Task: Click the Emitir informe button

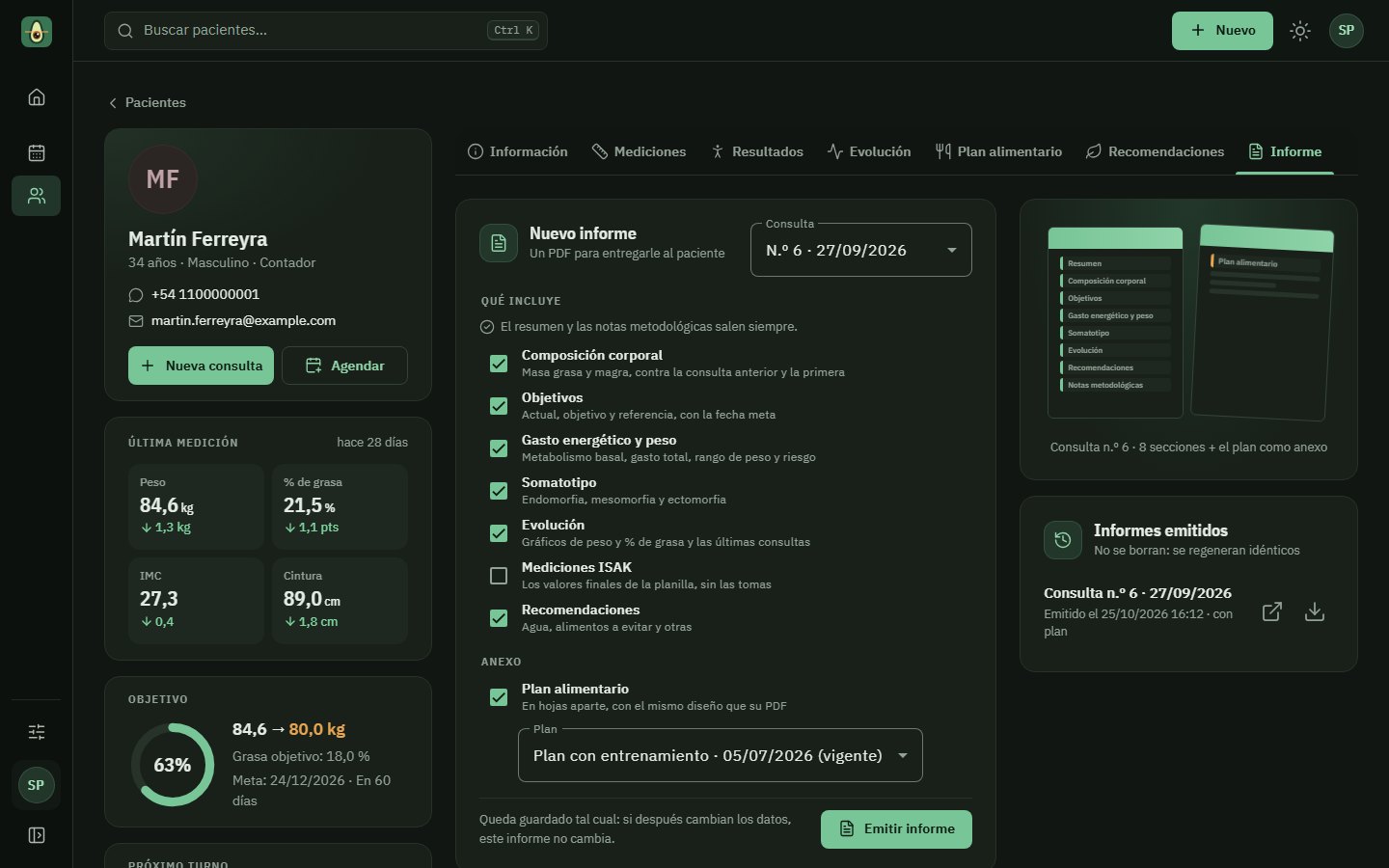Action: [x=896, y=829]
